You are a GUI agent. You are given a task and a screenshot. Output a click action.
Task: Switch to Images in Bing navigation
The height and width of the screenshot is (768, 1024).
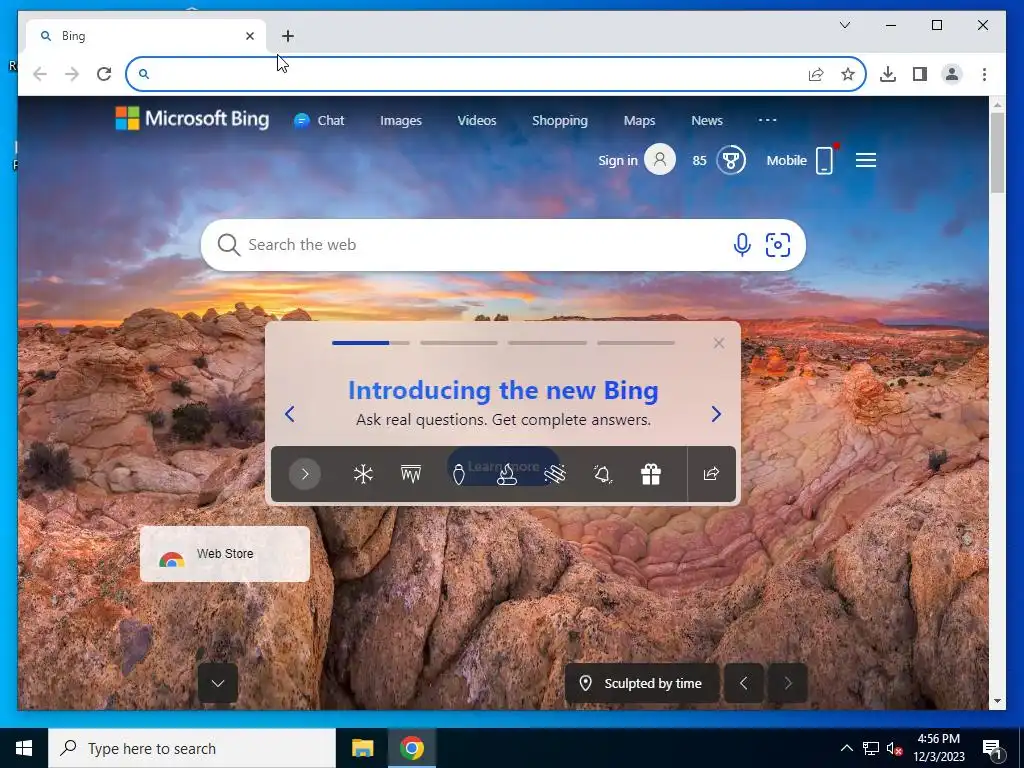coord(401,120)
